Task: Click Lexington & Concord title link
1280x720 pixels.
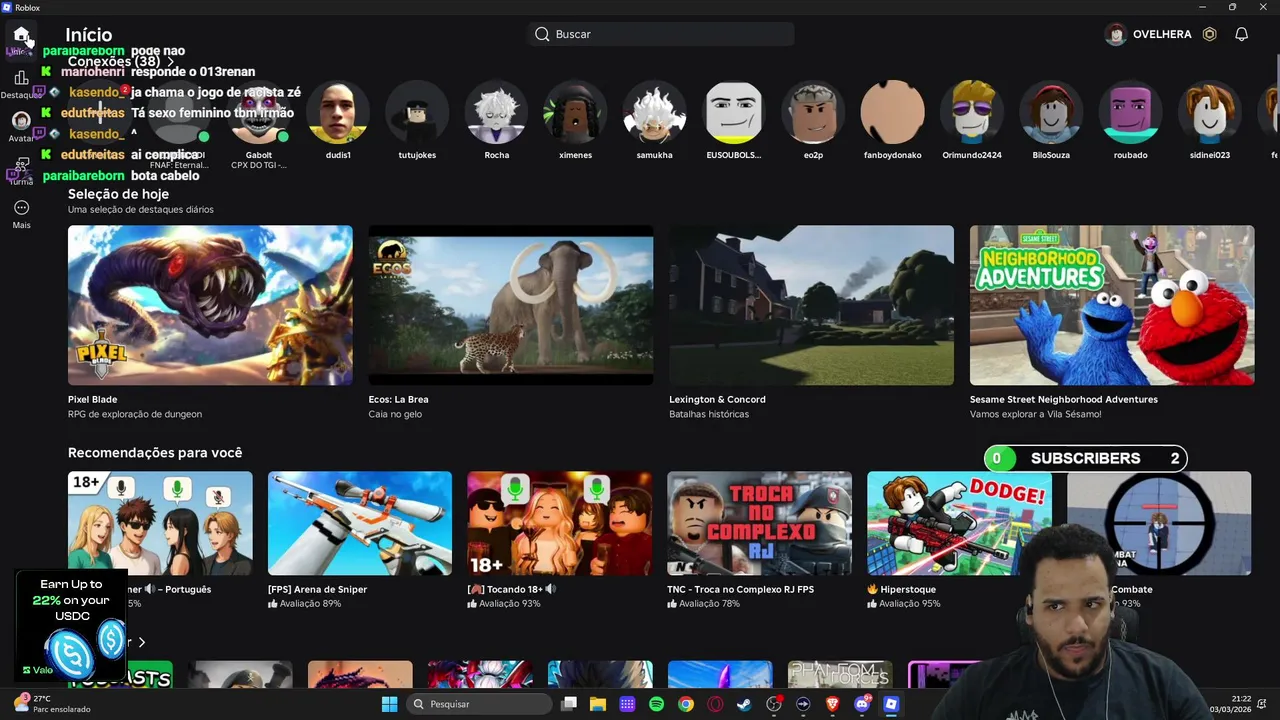Action: (717, 399)
